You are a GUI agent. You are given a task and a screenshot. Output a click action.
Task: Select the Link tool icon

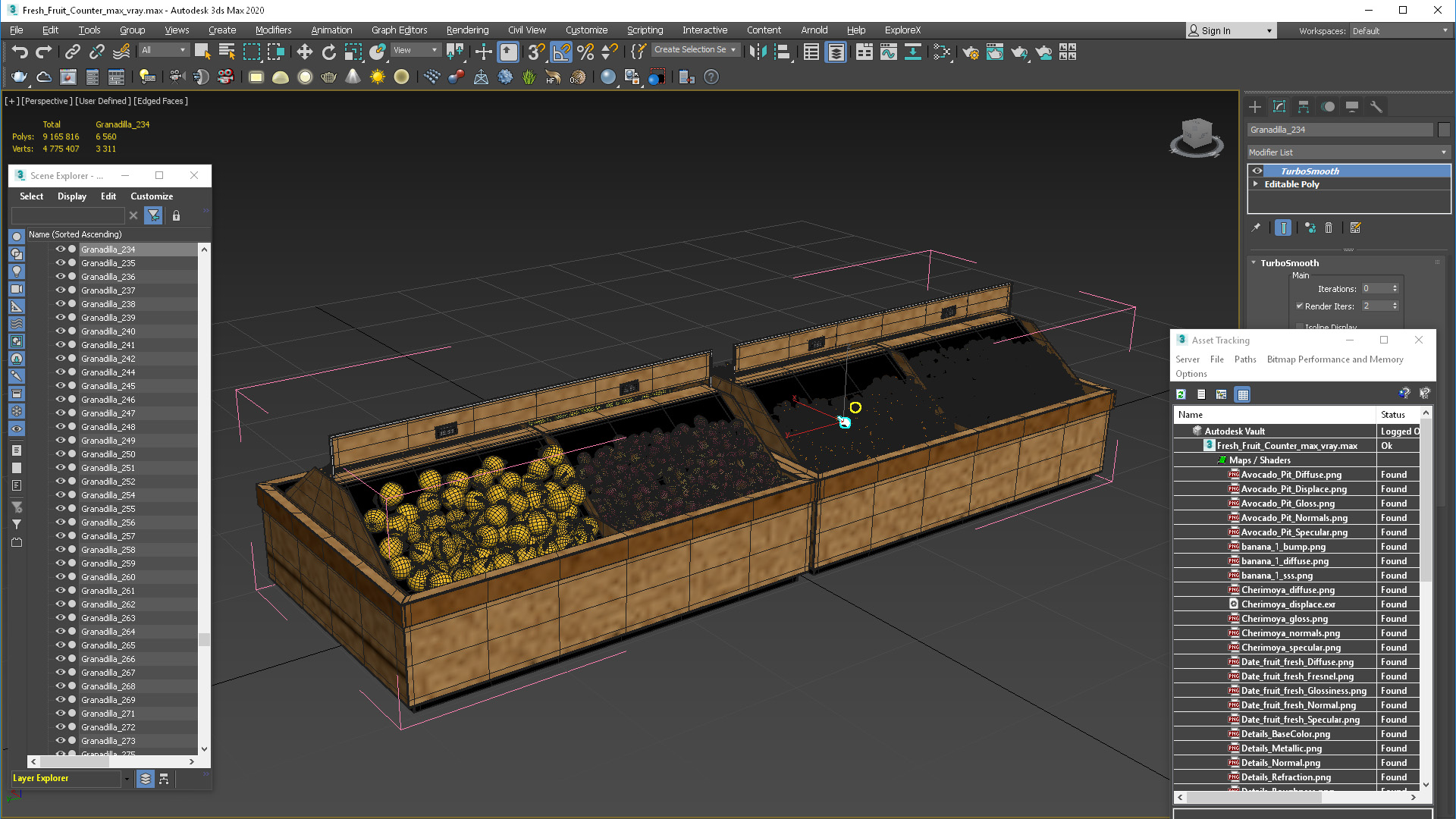(x=72, y=52)
